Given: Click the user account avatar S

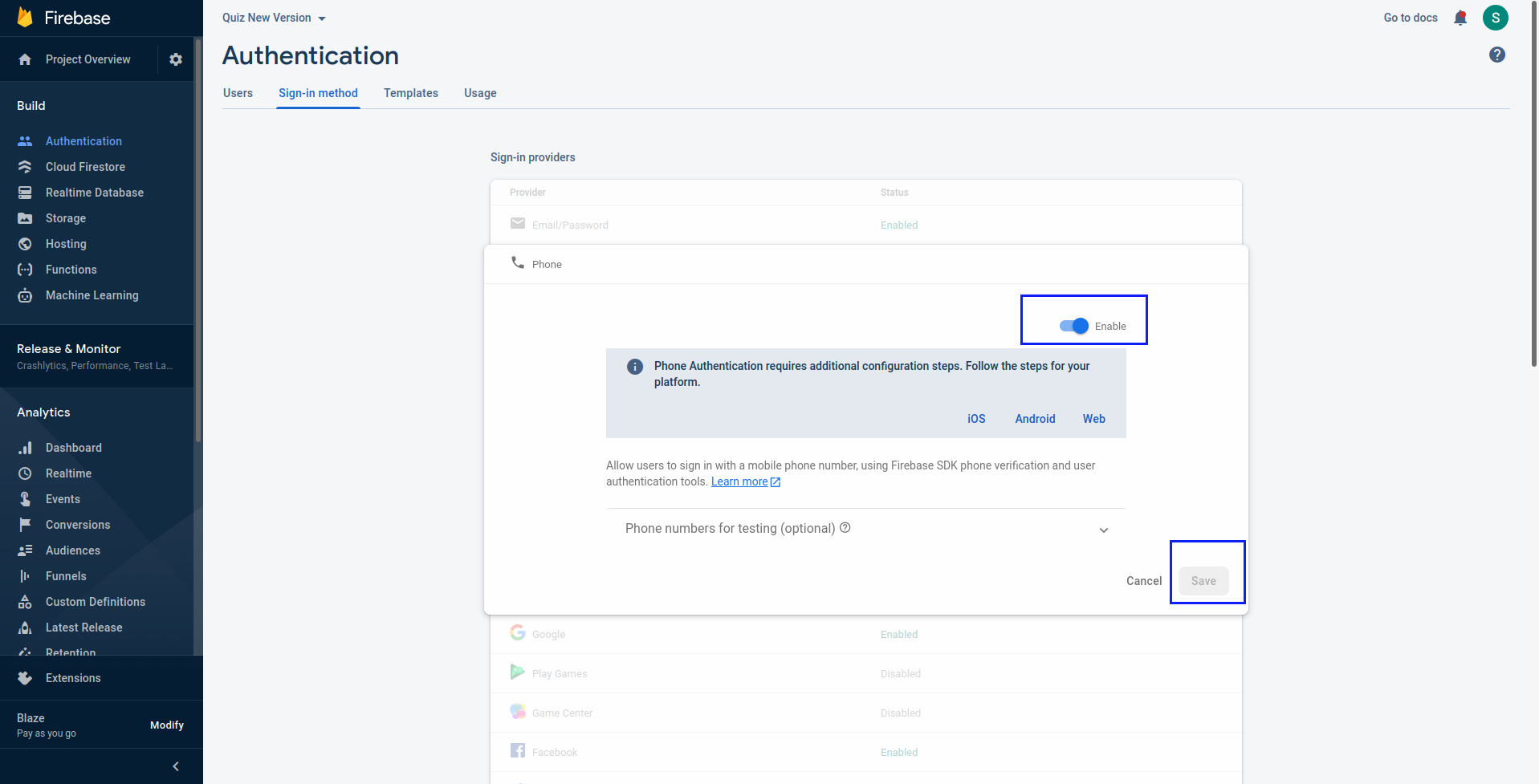Looking at the screenshot, I should pyautogui.click(x=1496, y=18).
